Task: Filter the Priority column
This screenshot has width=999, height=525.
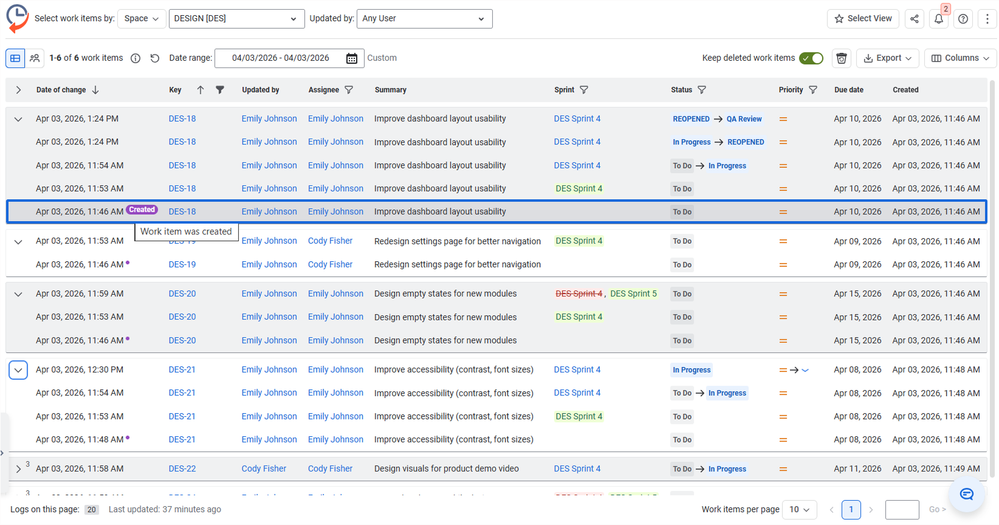Action: [813, 90]
